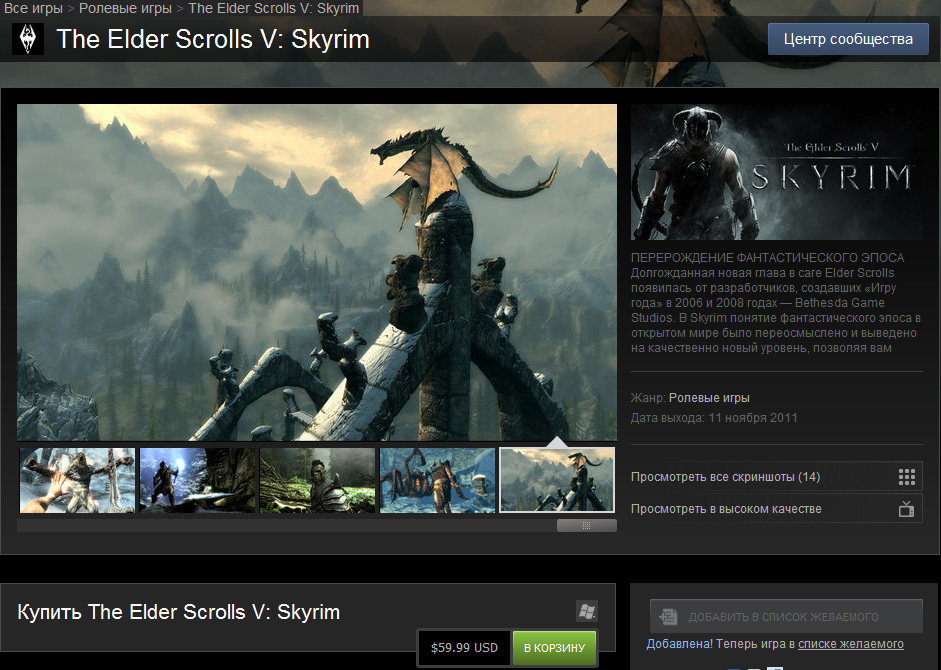Click the screenshot strip scrollbar handle
This screenshot has height=670, width=941.
click(586, 525)
